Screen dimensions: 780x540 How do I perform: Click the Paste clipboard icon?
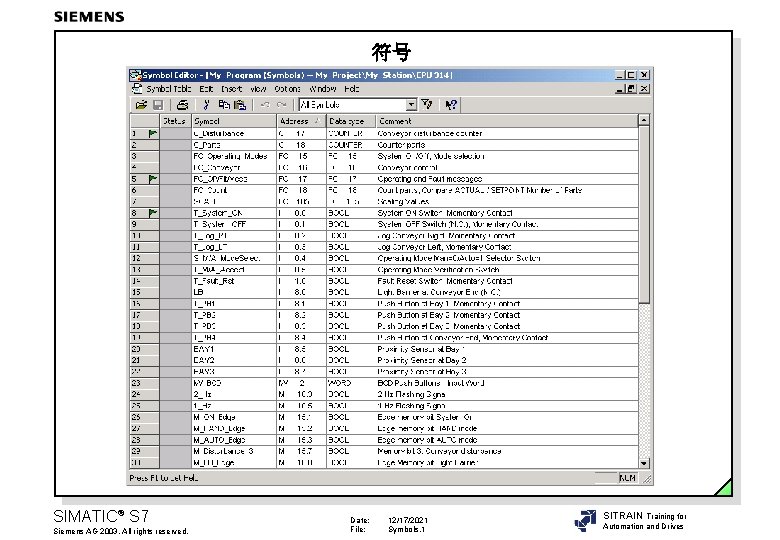point(240,105)
